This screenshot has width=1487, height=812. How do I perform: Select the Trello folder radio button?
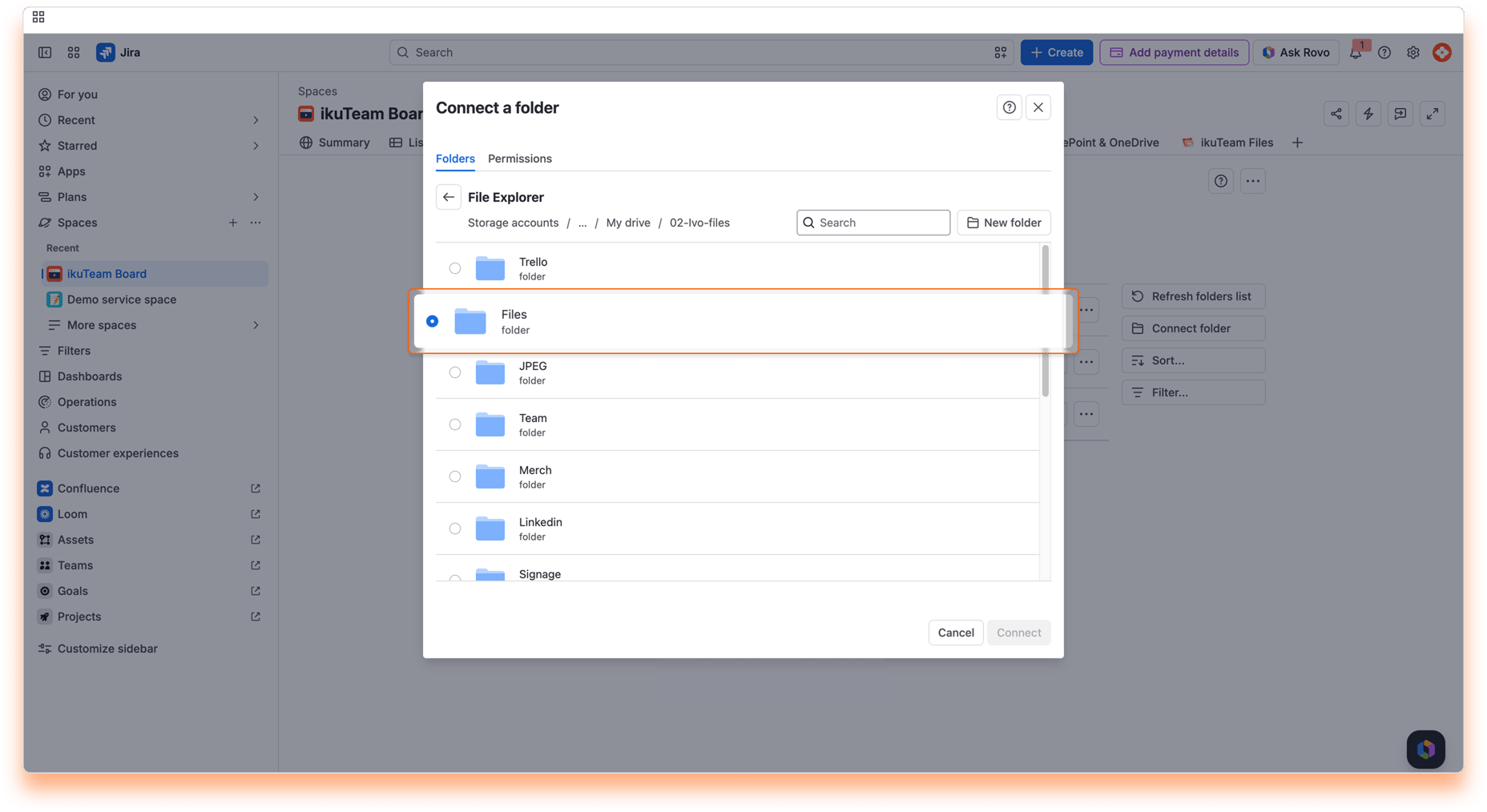click(455, 268)
